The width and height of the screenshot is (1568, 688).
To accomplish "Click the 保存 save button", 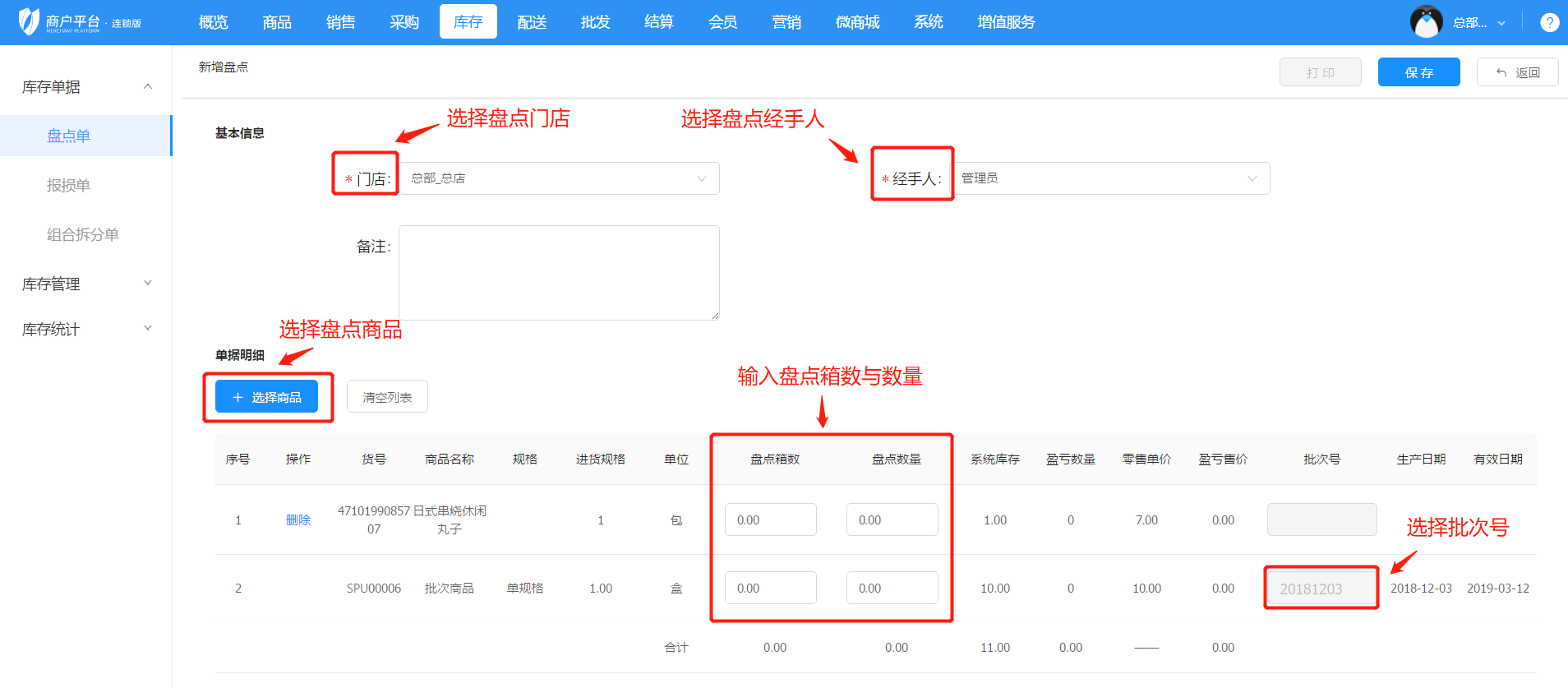I will click(1418, 72).
